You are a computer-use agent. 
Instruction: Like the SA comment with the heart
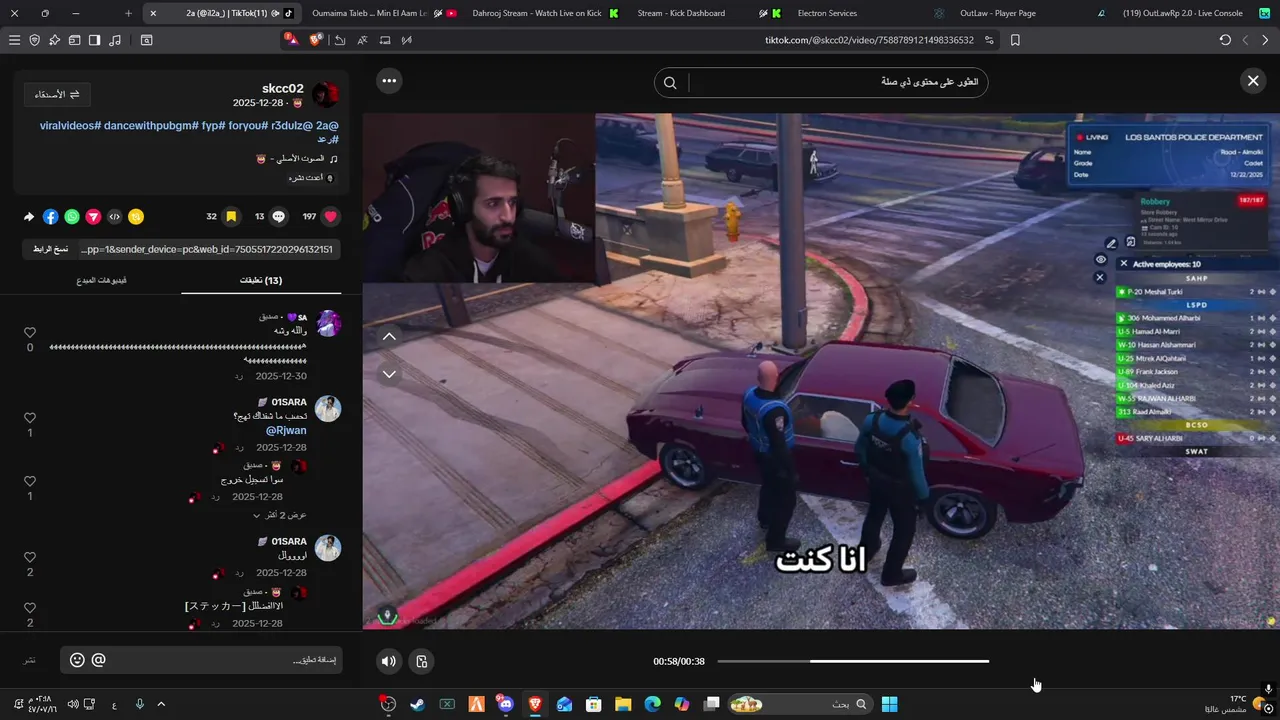pos(30,332)
